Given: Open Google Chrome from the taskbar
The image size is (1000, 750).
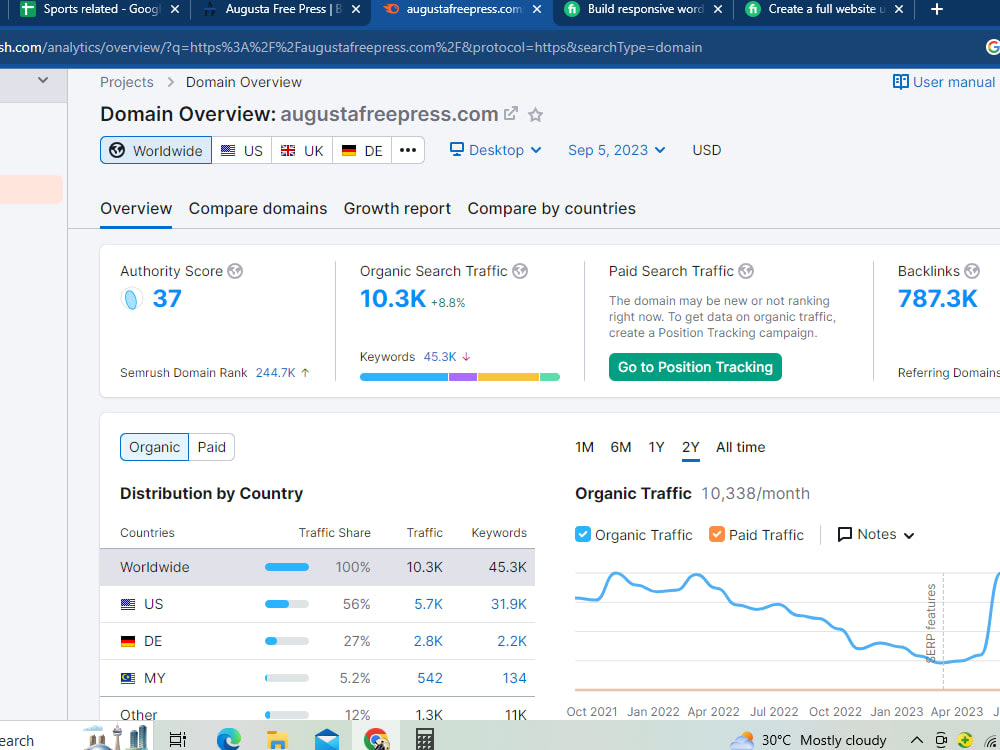Looking at the screenshot, I should point(376,739).
